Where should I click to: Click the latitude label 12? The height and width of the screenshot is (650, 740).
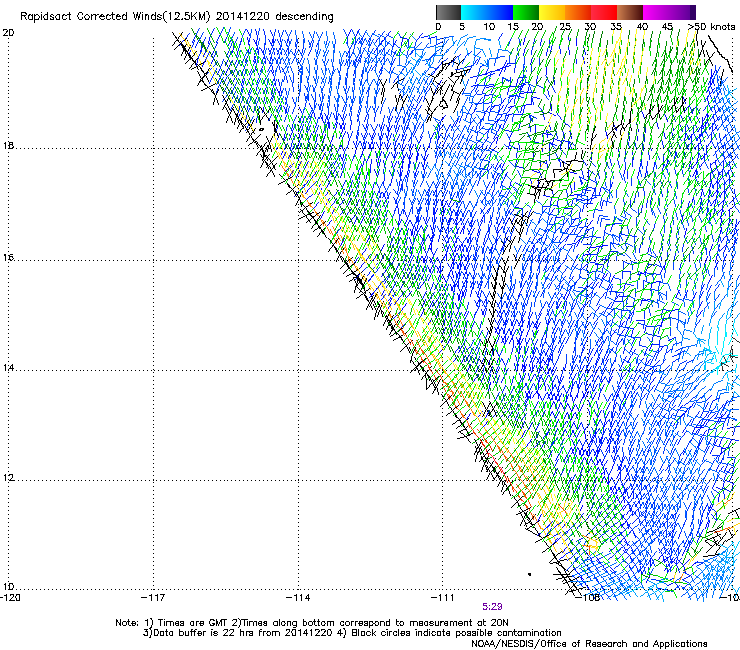coord(8,478)
